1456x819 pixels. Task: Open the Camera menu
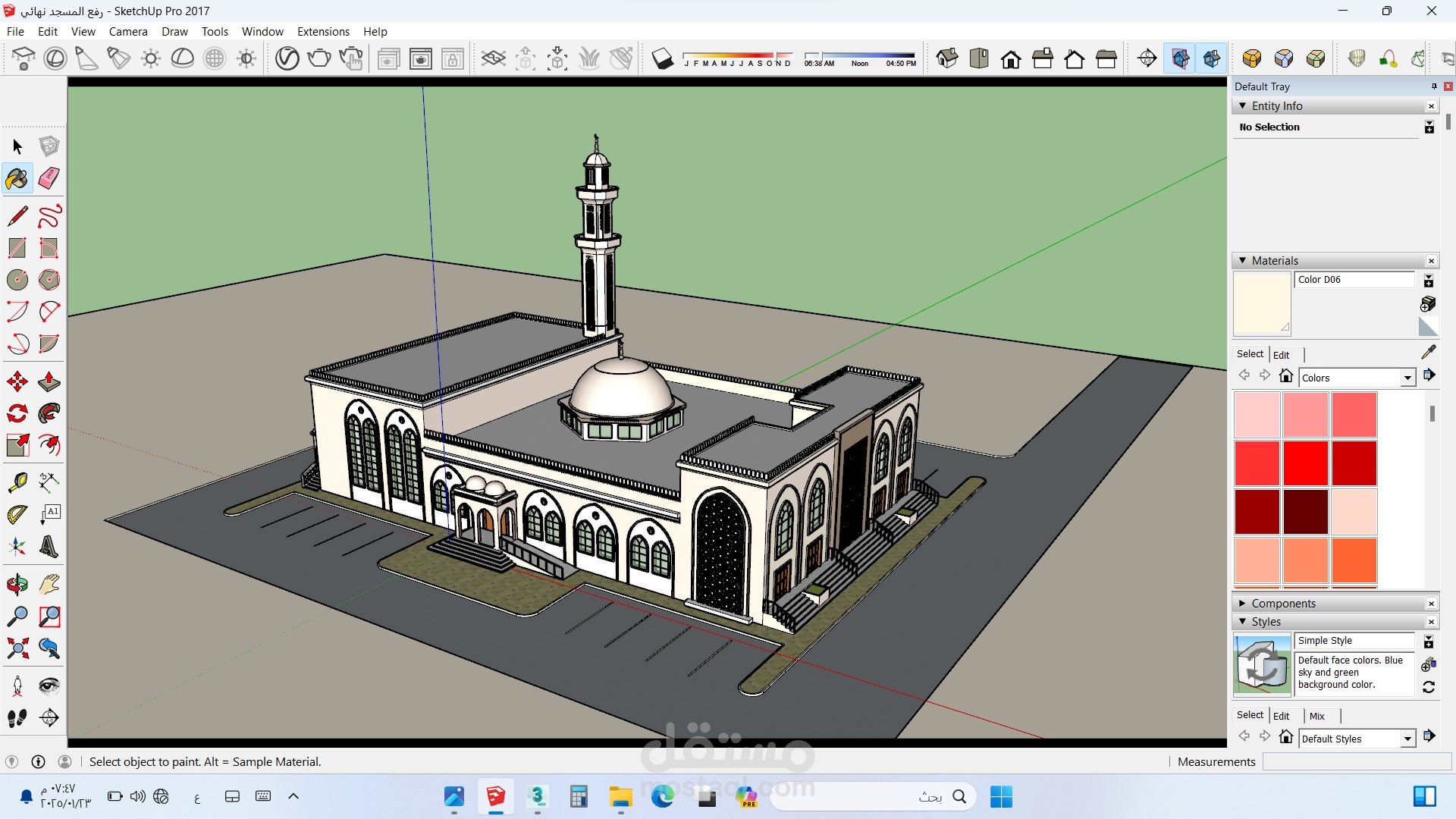pyautogui.click(x=128, y=31)
